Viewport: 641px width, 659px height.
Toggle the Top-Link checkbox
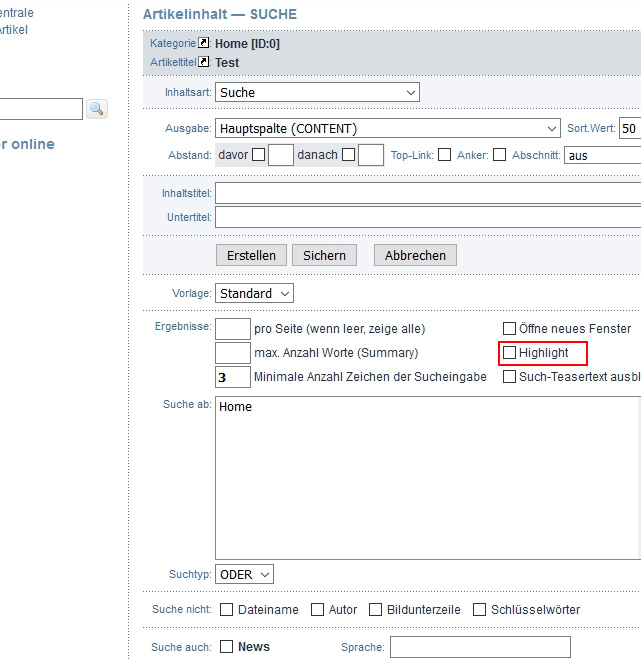point(444,155)
